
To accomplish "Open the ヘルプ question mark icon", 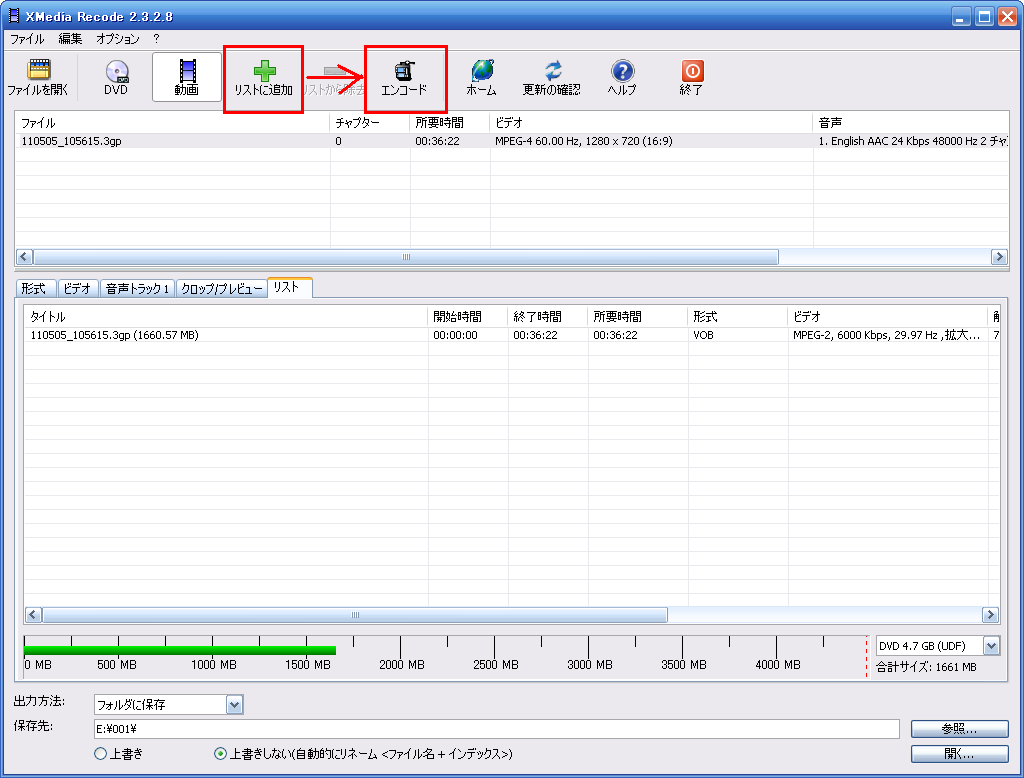I will (622, 70).
